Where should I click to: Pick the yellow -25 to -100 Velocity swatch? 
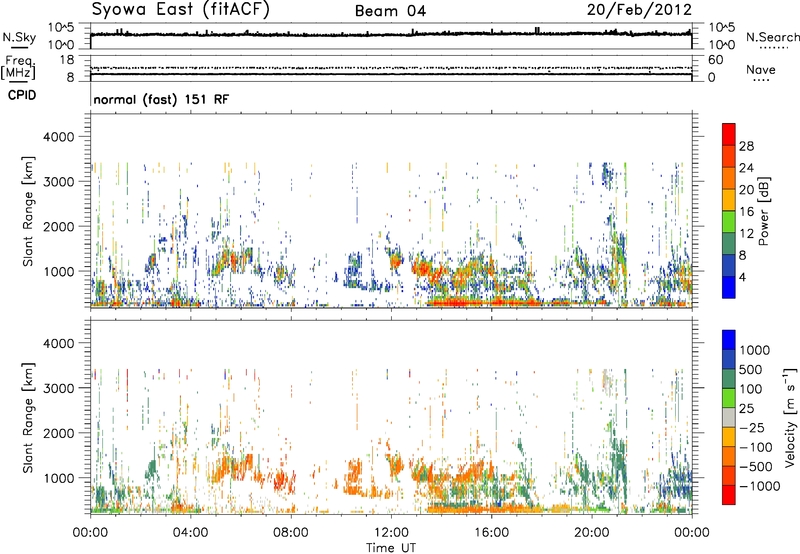(x=729, y=437)
